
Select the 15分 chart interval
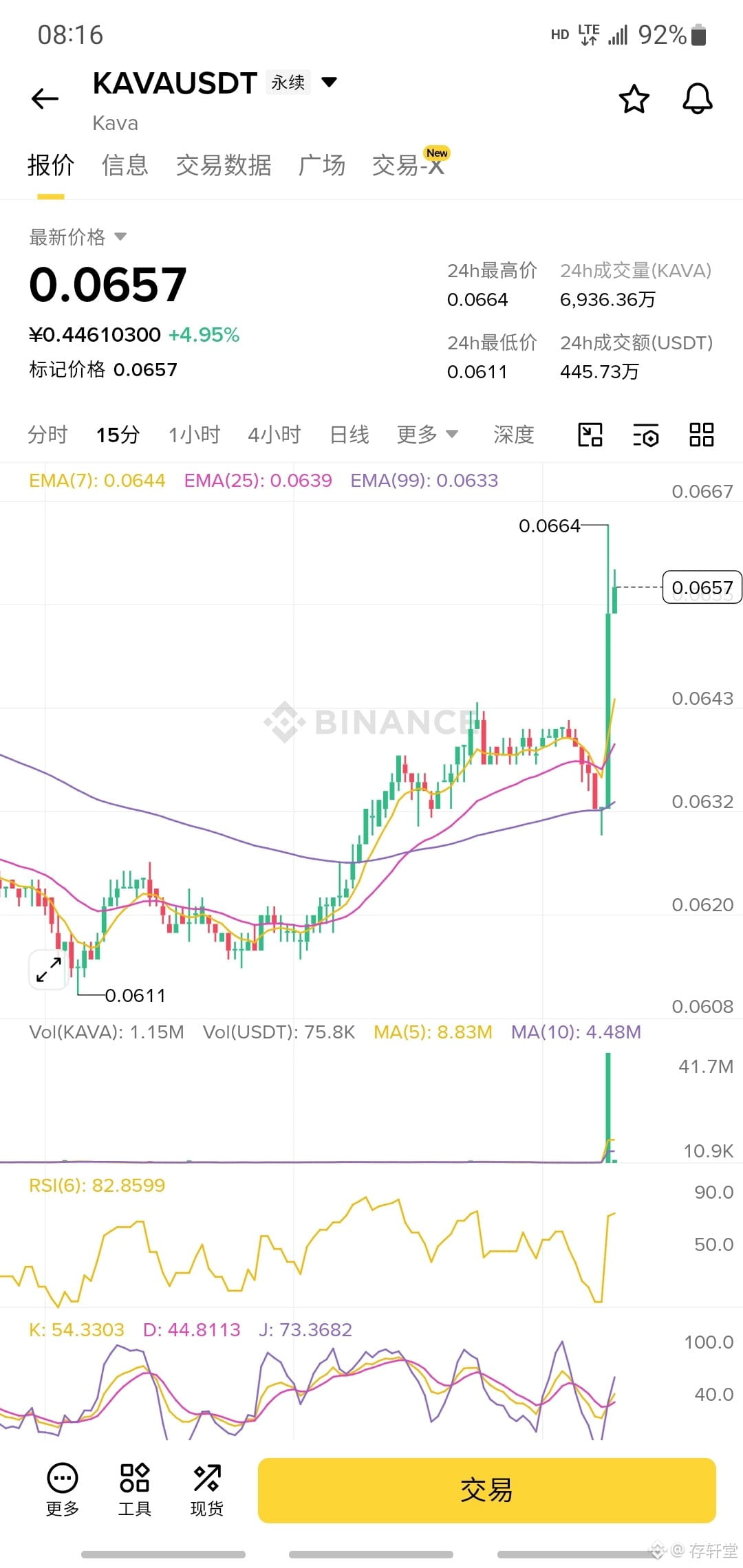(x=118, y=435)
